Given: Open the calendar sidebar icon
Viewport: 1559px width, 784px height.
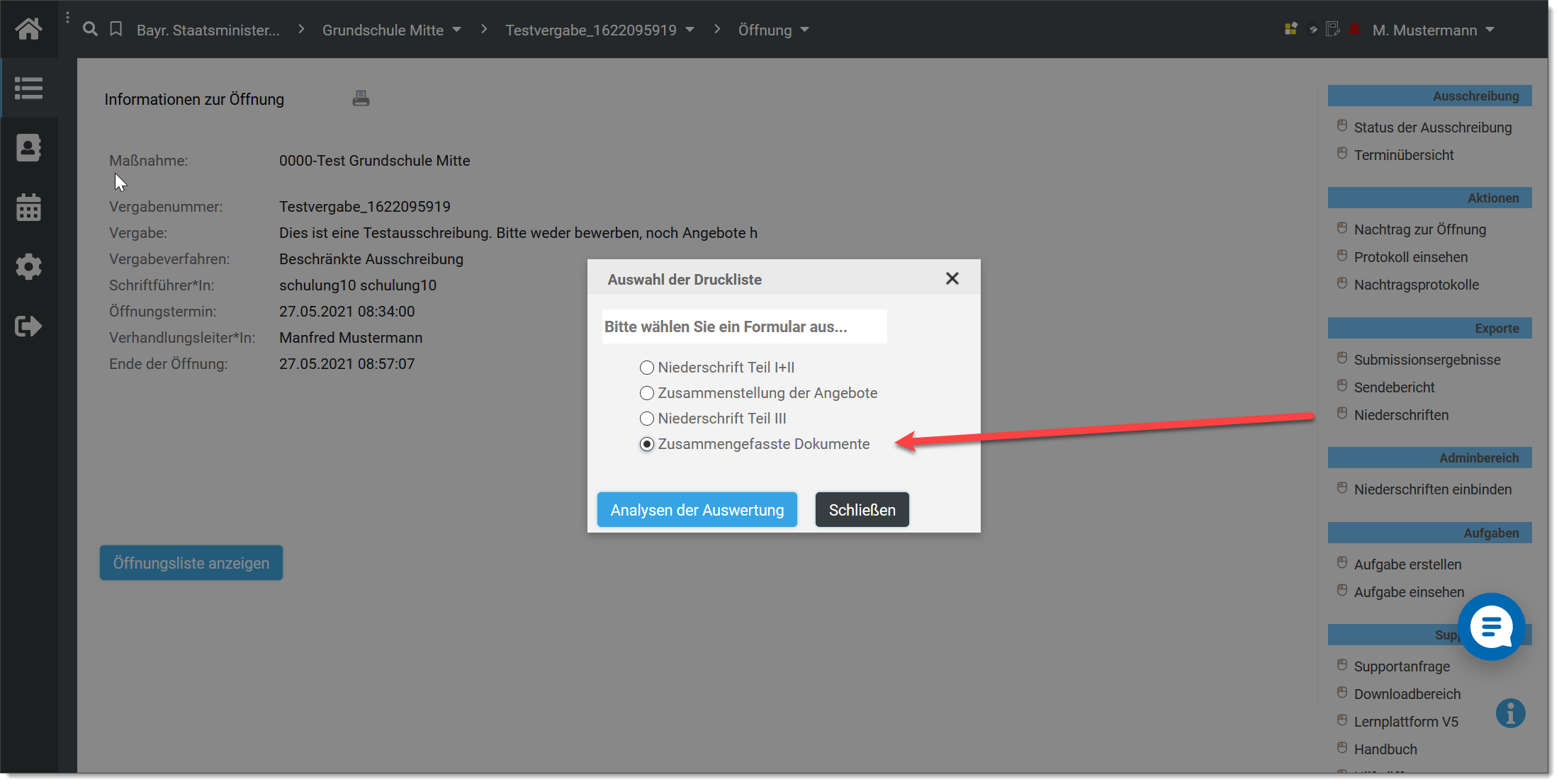Looking at the screenshot, I should point(29,207).
